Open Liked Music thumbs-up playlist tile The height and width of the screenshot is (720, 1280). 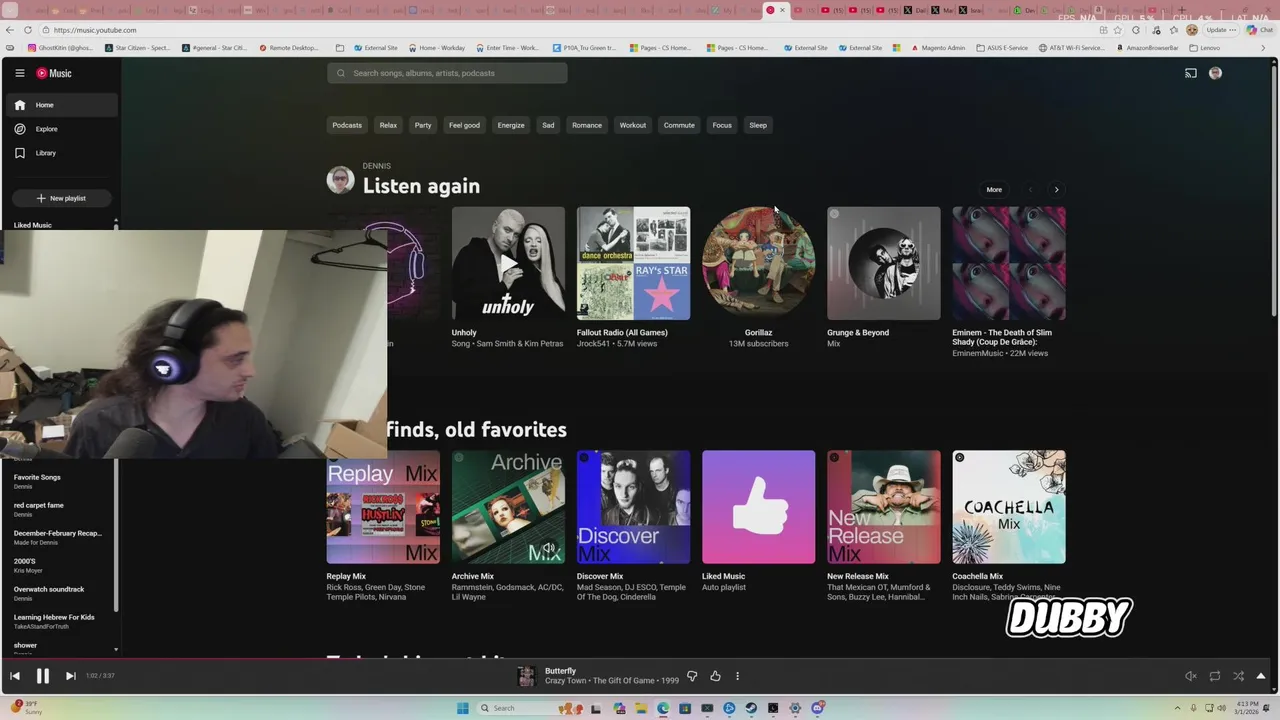[758, 507]
